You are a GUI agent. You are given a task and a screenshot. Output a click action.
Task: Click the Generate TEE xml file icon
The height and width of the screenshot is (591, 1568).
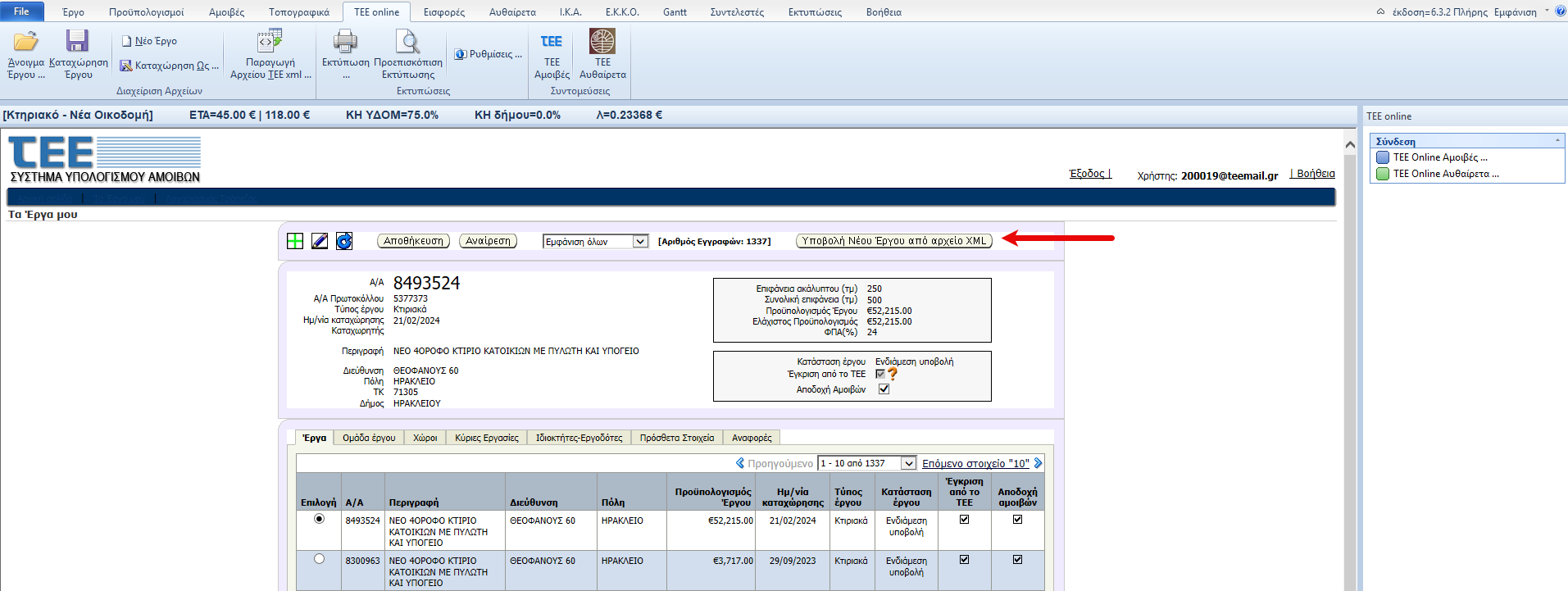point(270,41)
